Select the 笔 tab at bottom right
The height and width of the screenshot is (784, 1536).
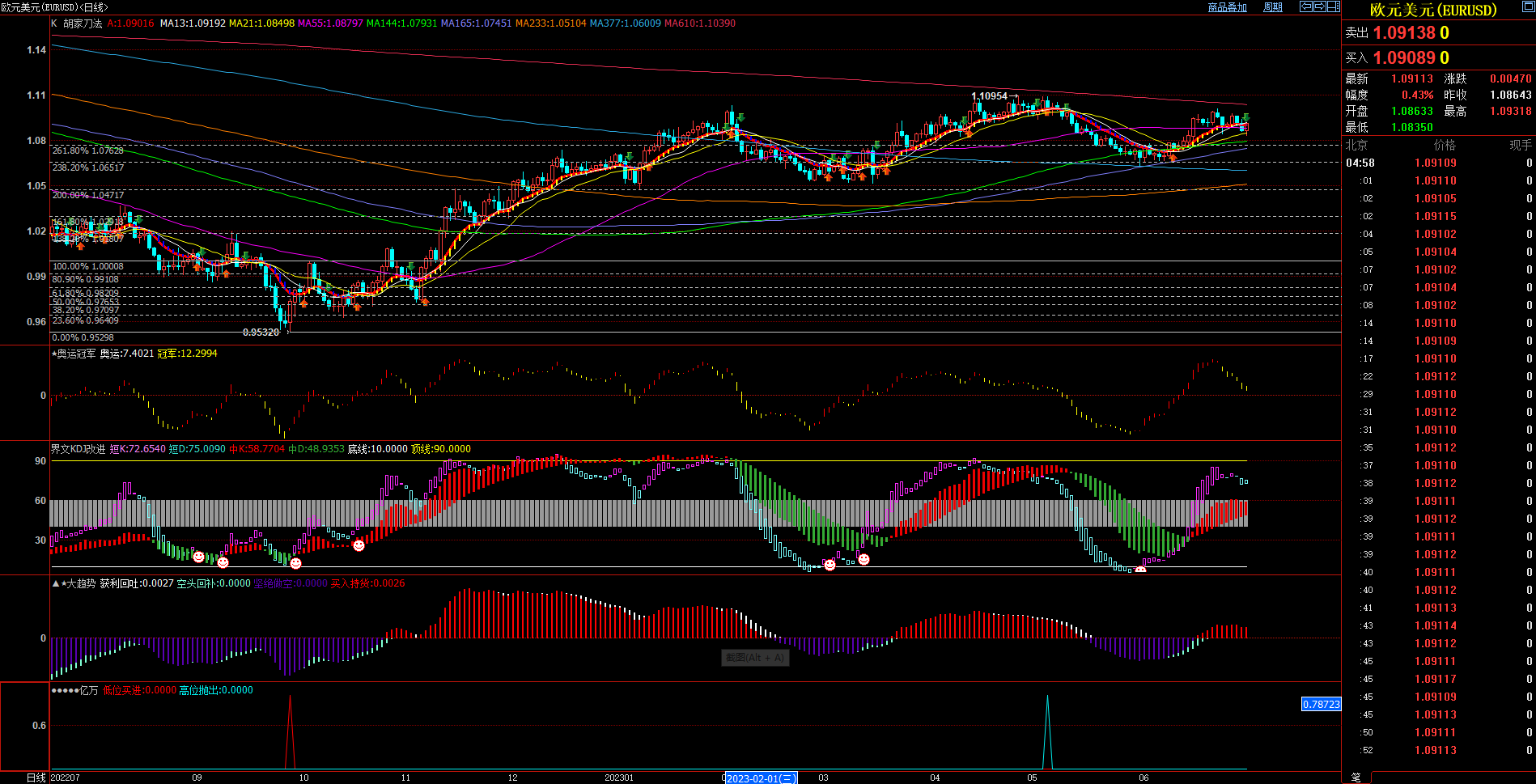click(x=1356, y=778)
